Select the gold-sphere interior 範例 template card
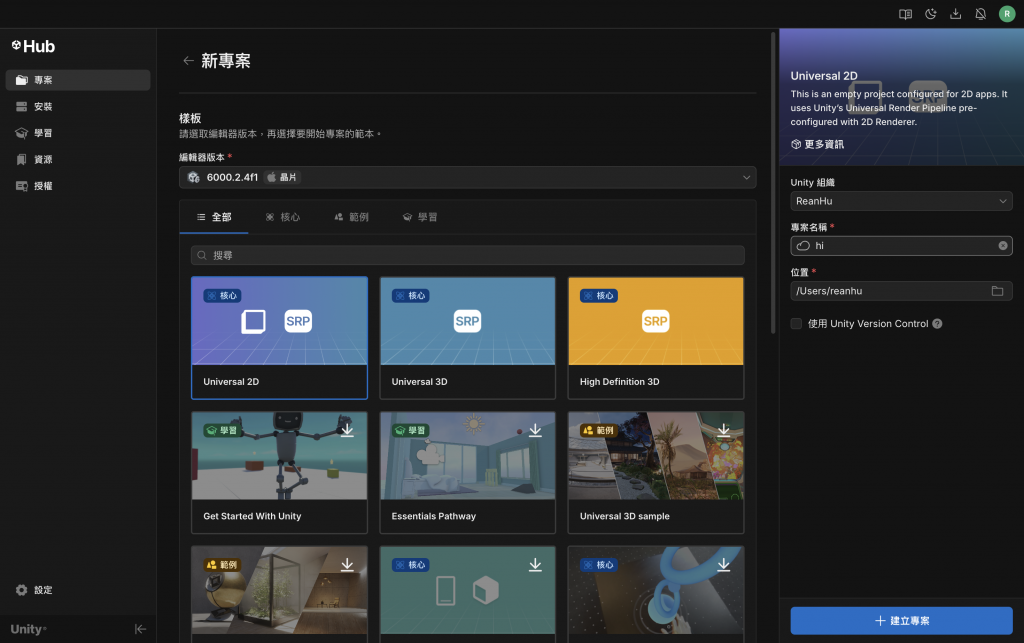The image size is (1024, 643). [x=280, y=594]
